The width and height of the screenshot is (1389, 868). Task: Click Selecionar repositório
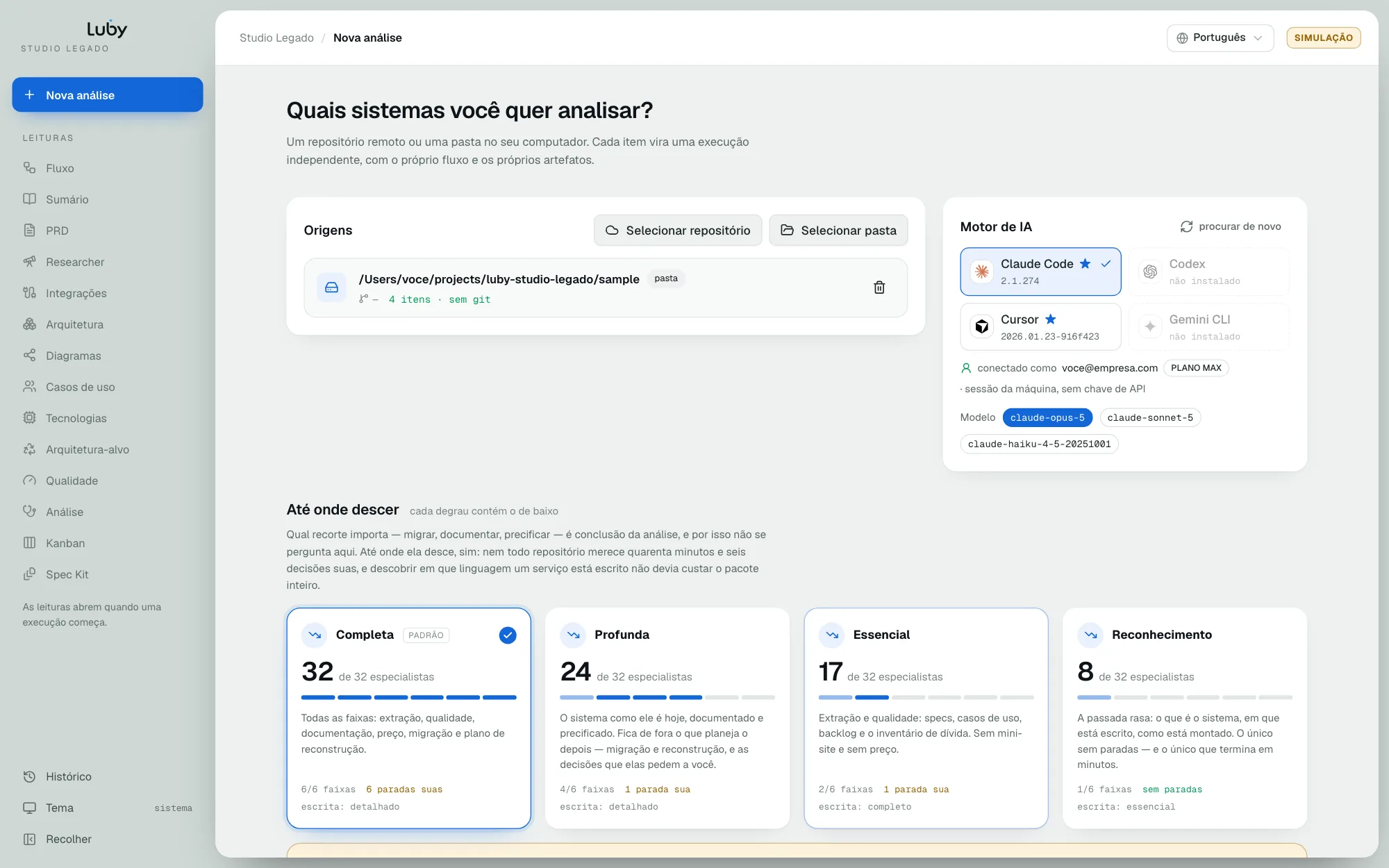click(x=678, y=230)
